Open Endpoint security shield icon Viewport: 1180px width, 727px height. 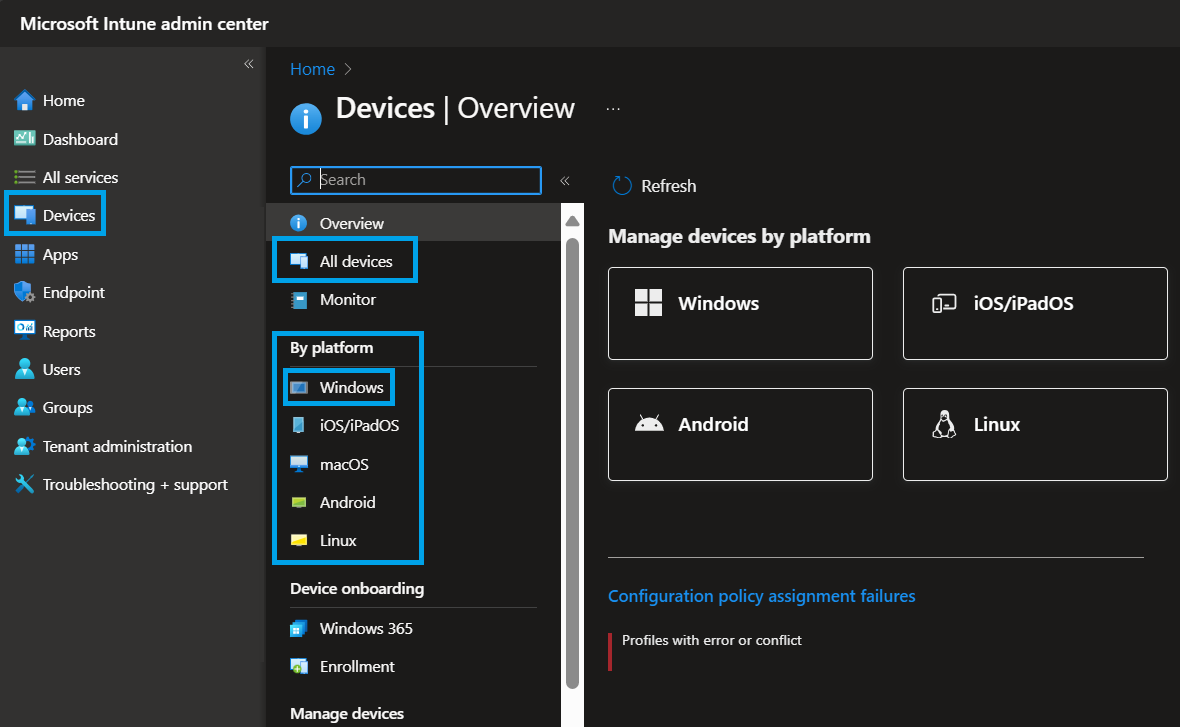coord(25,293)
